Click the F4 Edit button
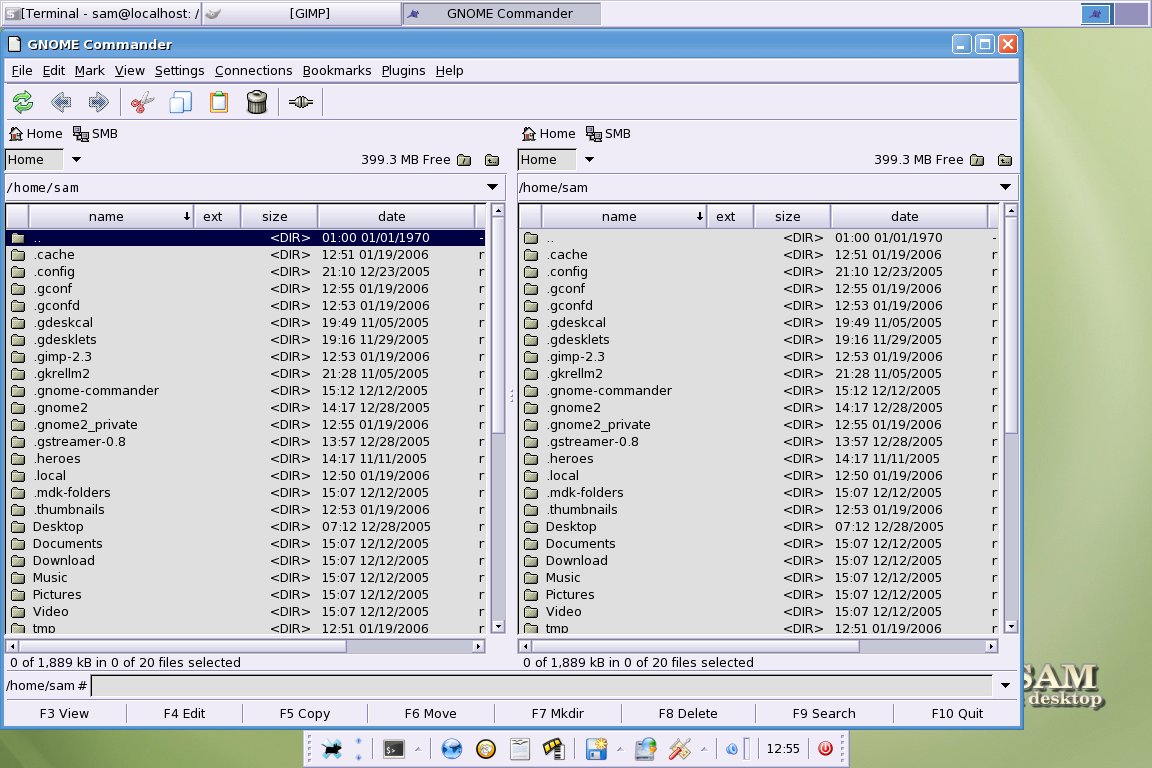Image resolution: width=1152 pixels, height=768 pixels. click(x=184, y=714)
